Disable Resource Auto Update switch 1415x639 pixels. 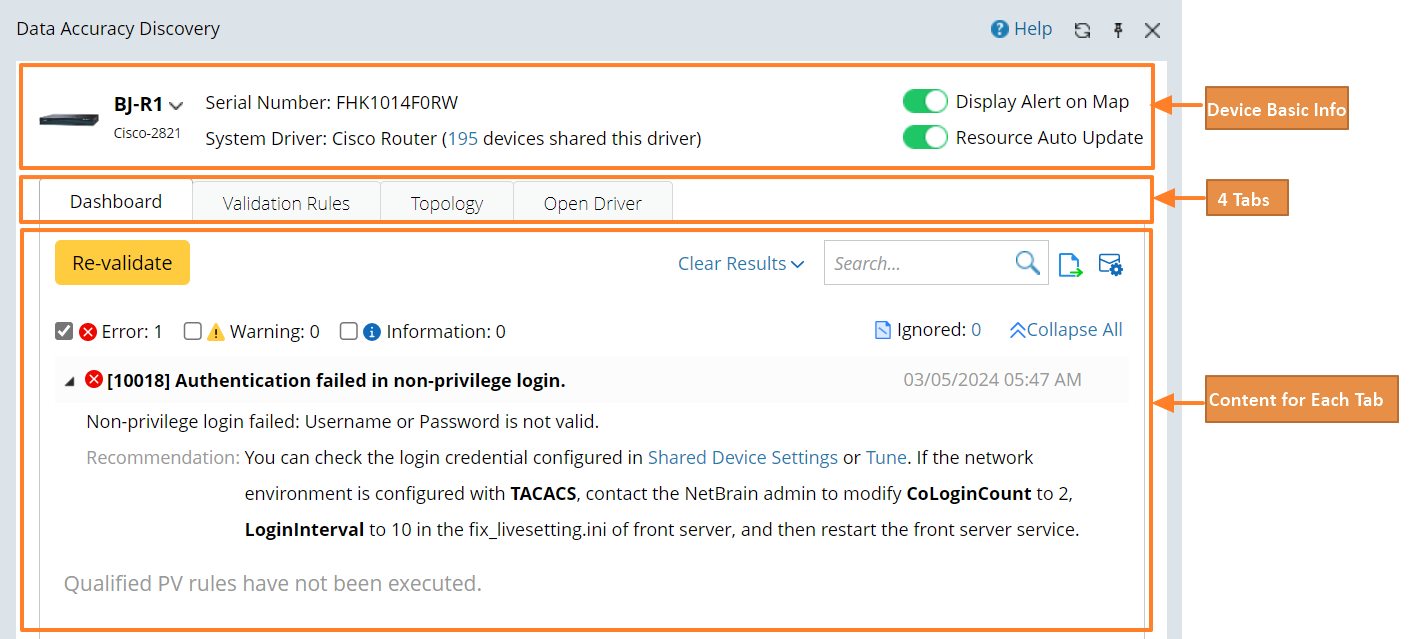click(x=924, y=138)
